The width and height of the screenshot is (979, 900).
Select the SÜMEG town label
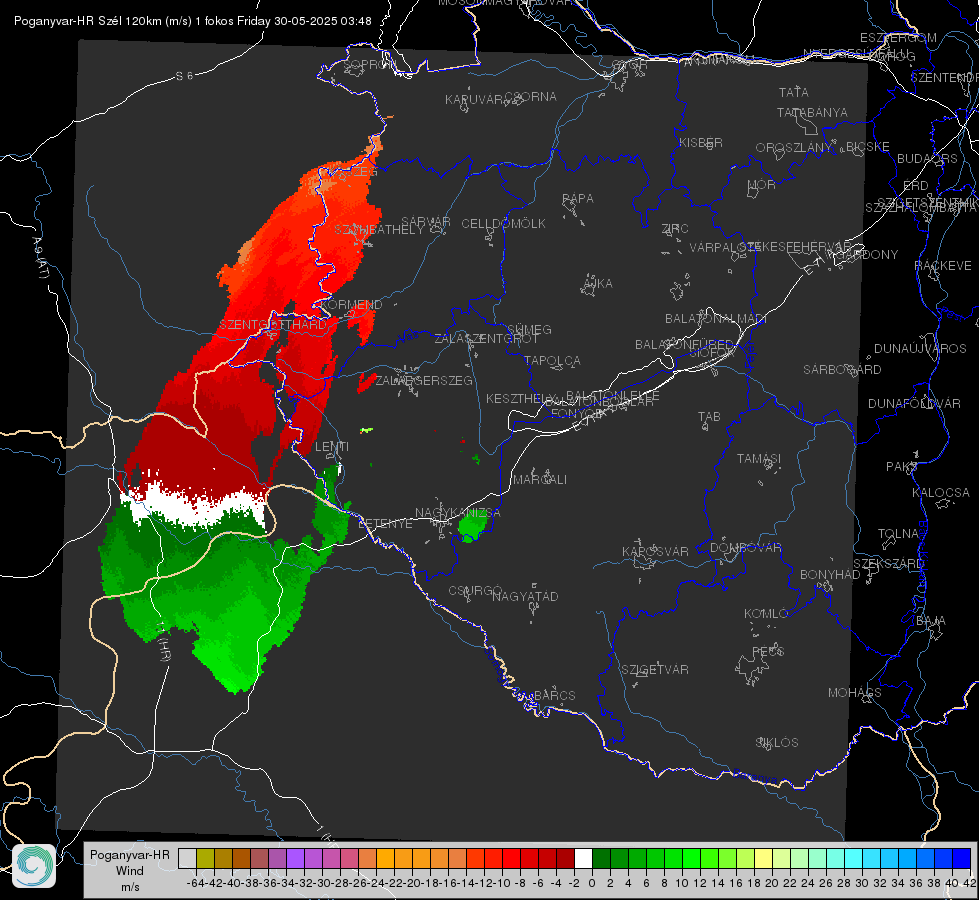click(529, 329)
